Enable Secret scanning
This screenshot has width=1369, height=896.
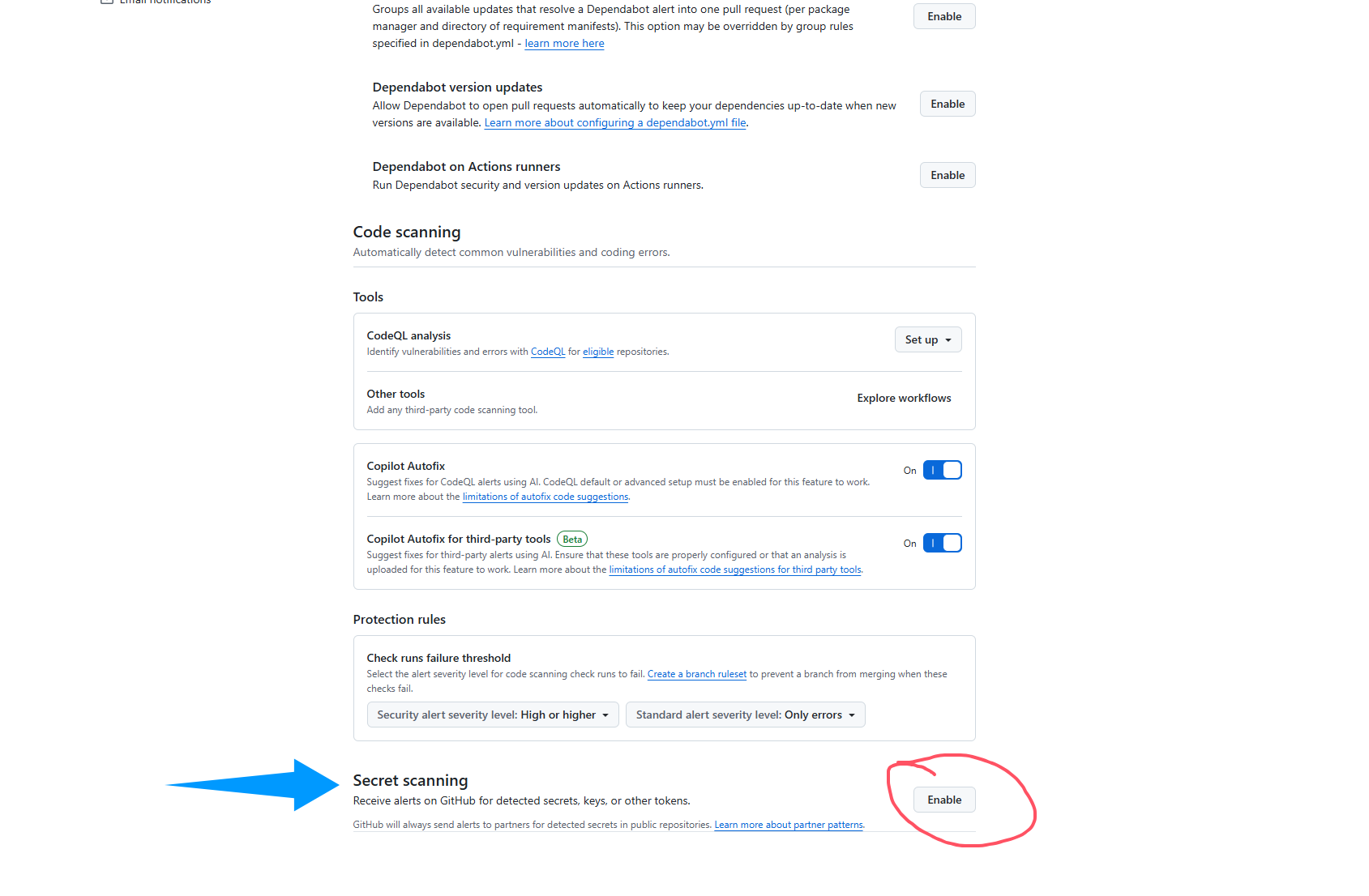(944, 800)
